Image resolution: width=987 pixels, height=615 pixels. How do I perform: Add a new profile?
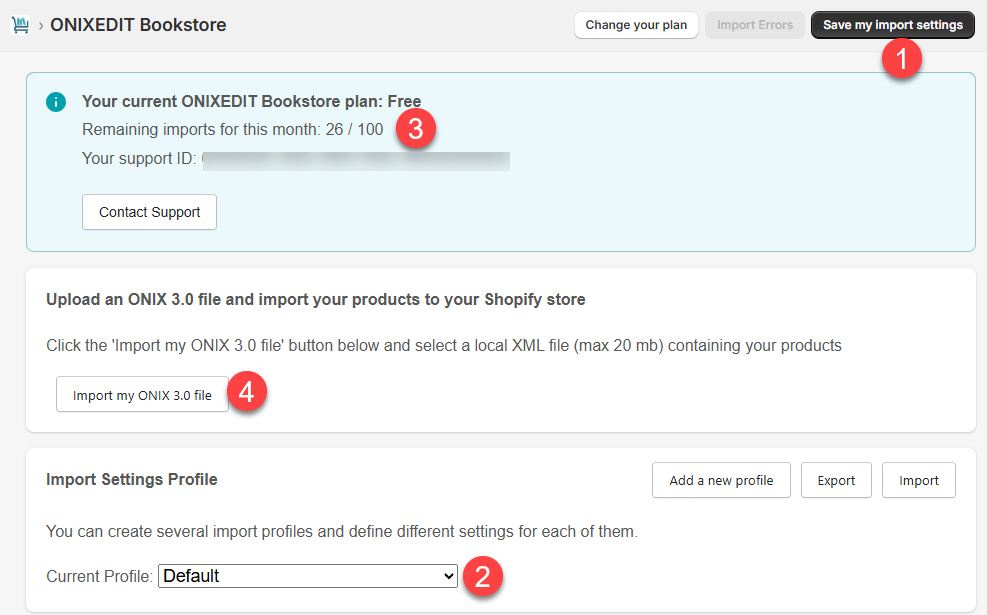tap(721, 480)
